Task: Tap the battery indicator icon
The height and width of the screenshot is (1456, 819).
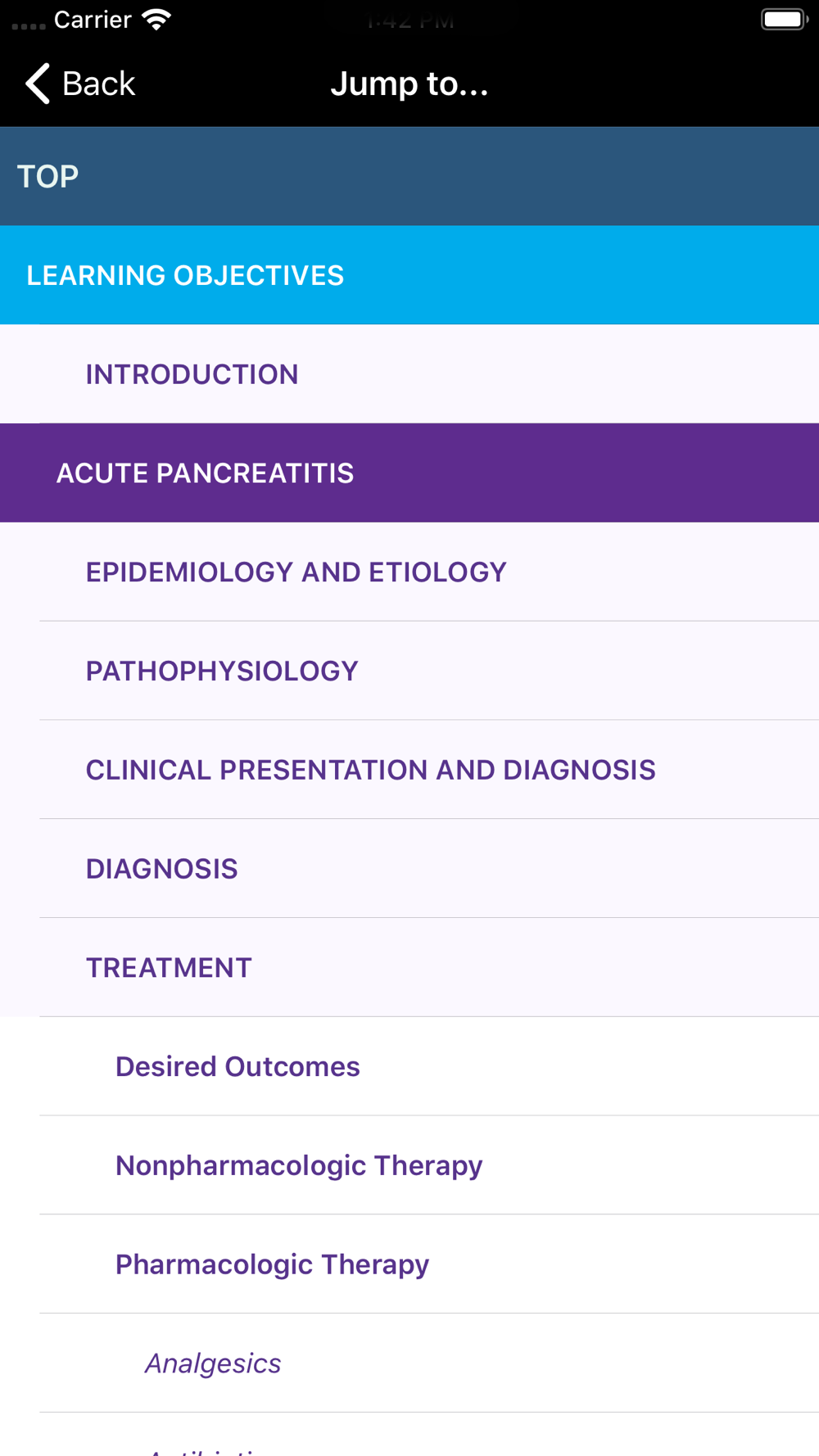Action: pos(784,20)
